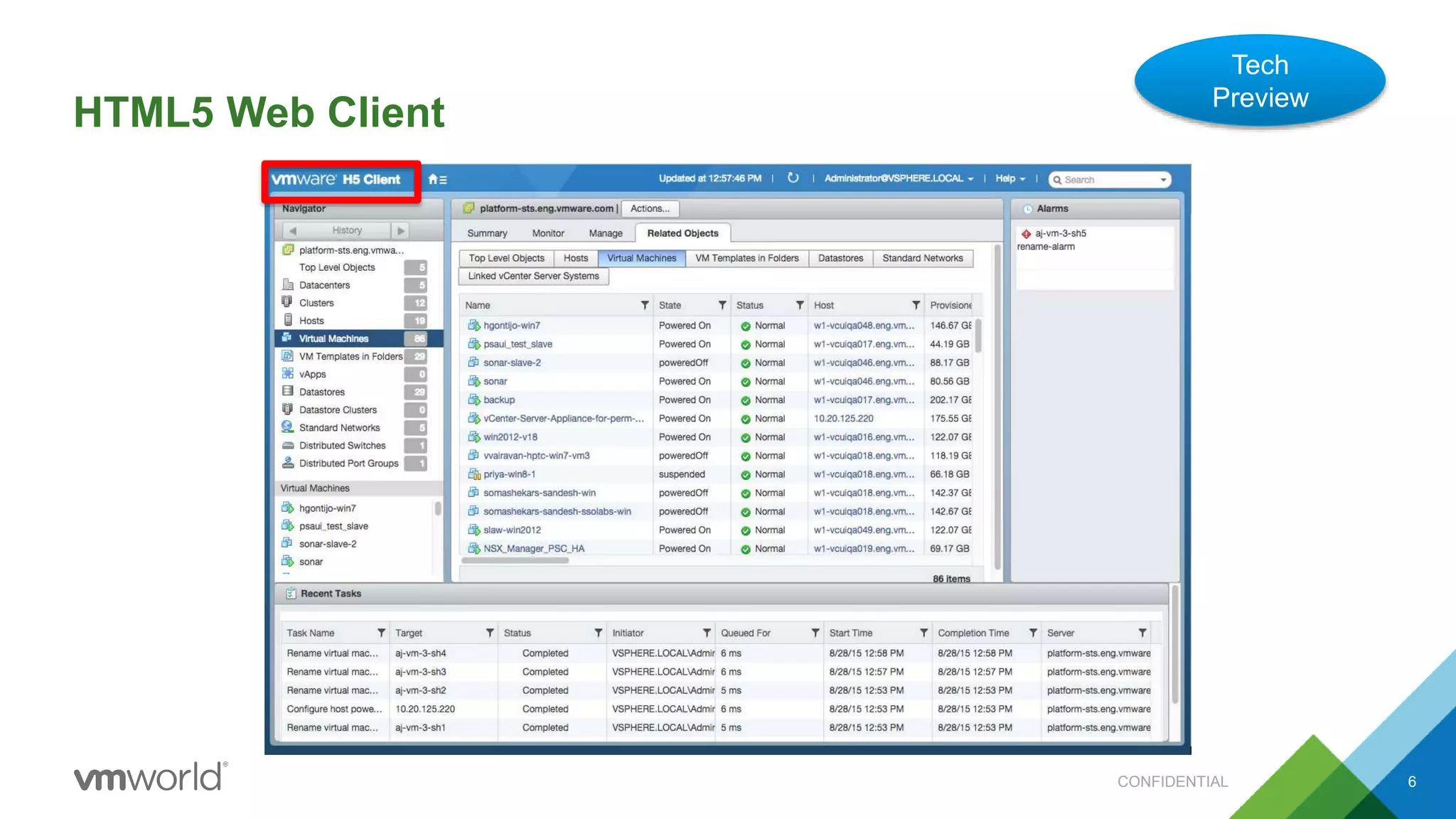Image resolution: width=1456 pixels, height=819 pixels.
Task: Click the Target column filter icon
Action: [x=490, y=633]
